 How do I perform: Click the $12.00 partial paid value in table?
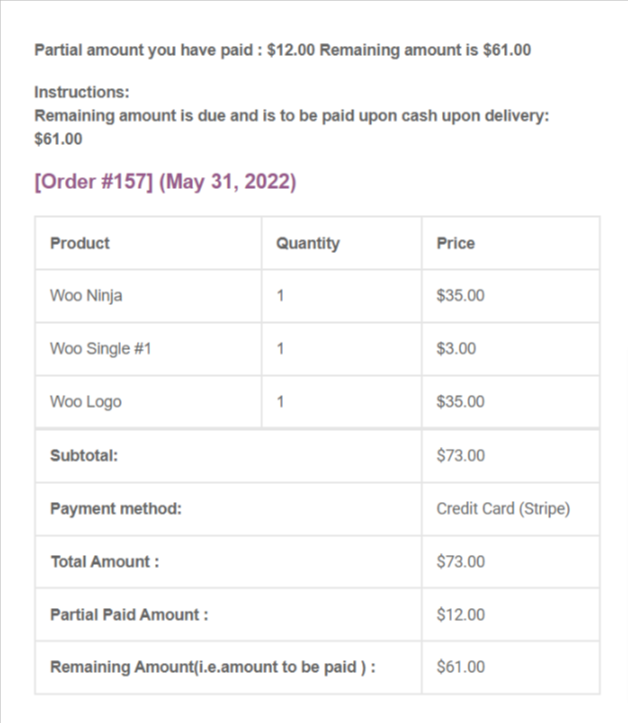click(x=461, y=615)
